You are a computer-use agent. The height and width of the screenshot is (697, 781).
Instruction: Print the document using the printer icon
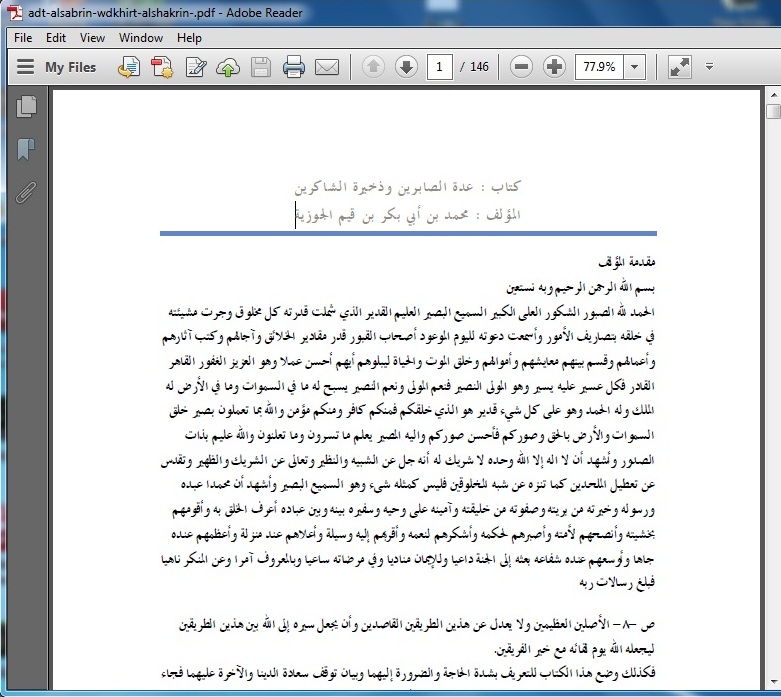click(x=293, y=67)
